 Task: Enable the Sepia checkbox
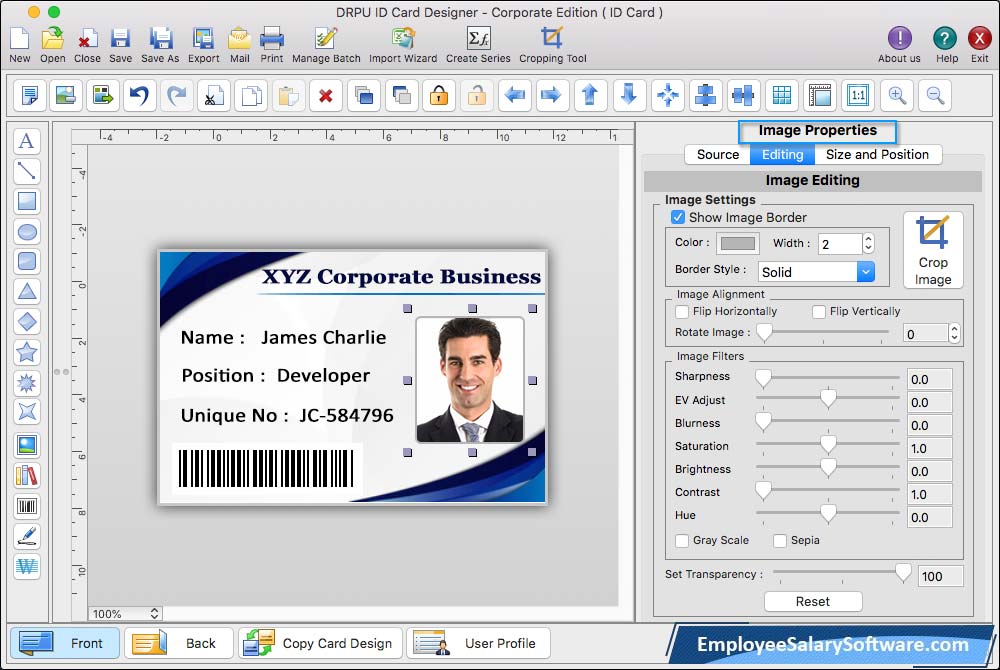tap(779, 541)
